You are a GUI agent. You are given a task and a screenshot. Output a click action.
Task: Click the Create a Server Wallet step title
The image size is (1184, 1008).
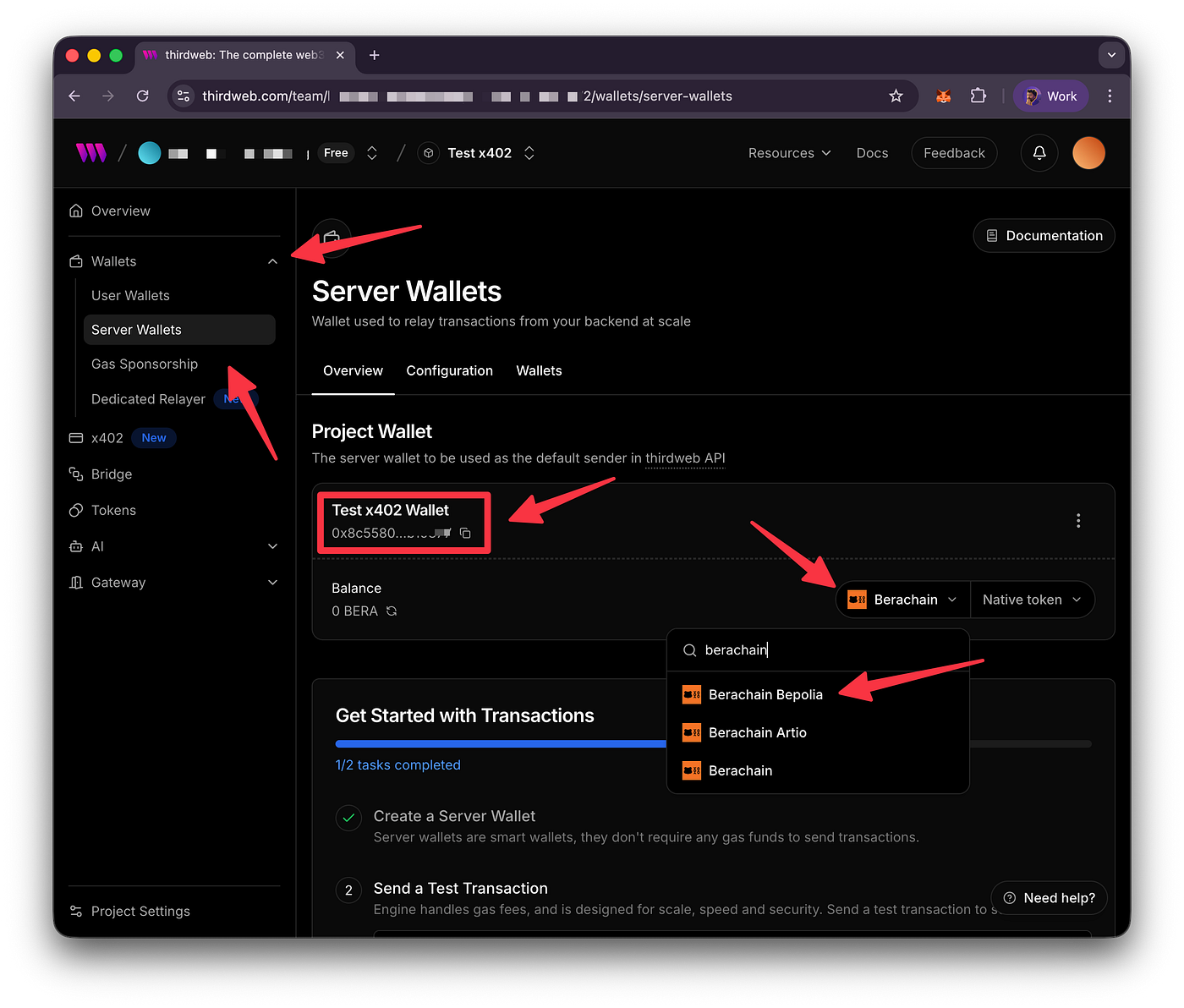(x=455, y=817)
